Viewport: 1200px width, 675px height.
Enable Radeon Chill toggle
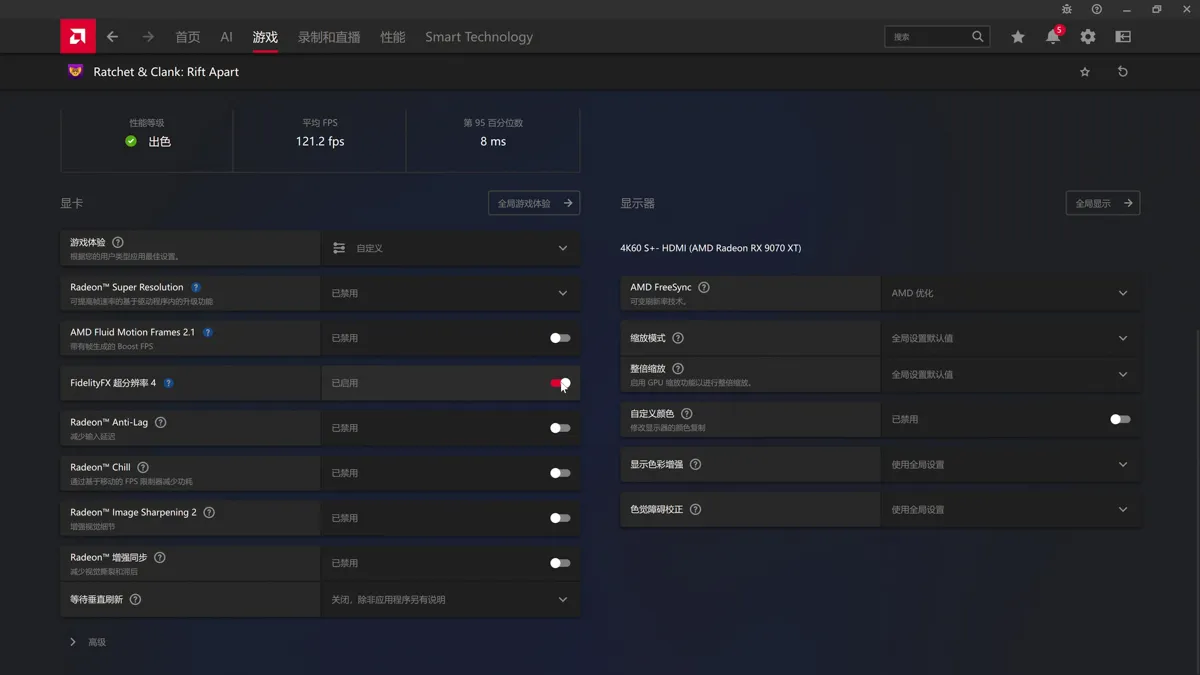point(560,473)
